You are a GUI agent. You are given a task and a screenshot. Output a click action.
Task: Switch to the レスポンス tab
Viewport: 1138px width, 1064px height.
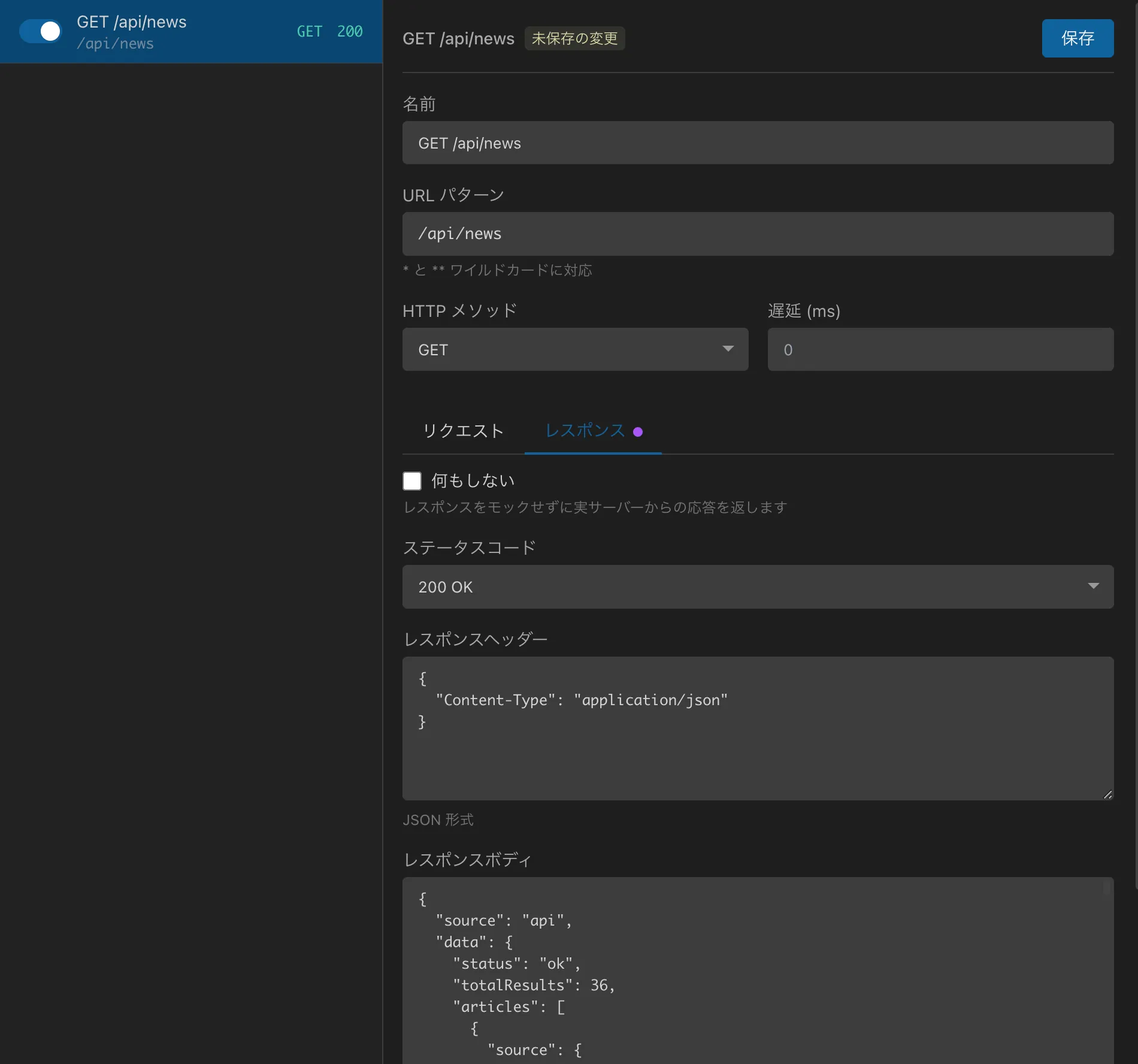pyautogui.click(x=593, y=431)
